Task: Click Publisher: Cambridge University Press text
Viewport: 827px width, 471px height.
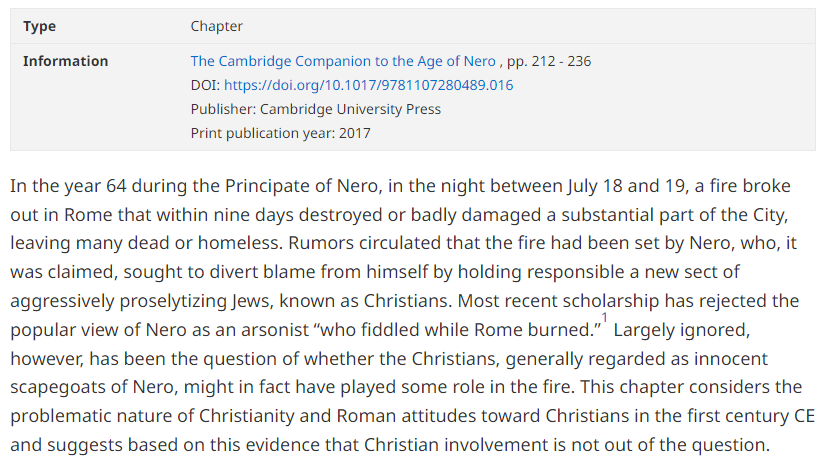Action: (315, 109)
